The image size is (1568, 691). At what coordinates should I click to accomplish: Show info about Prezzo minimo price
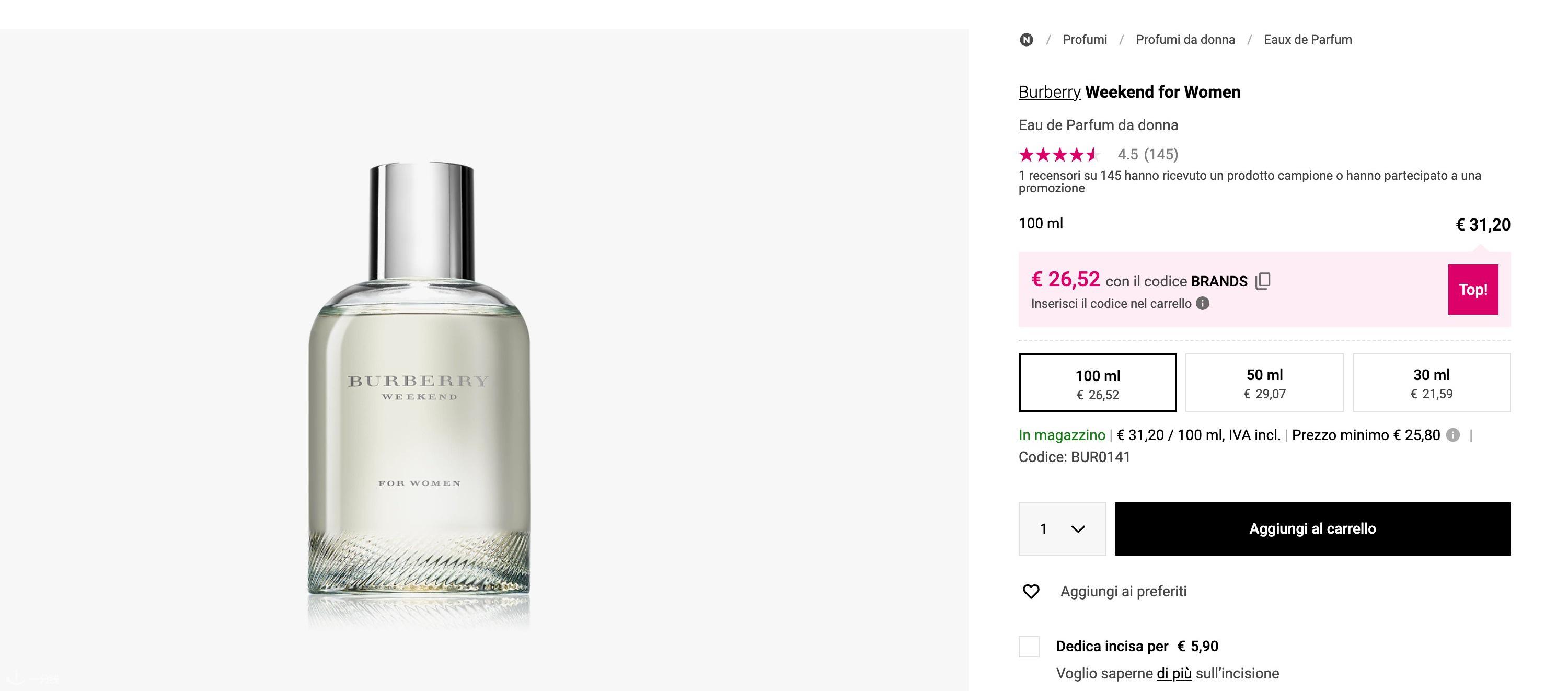[x=1453, y=435]
